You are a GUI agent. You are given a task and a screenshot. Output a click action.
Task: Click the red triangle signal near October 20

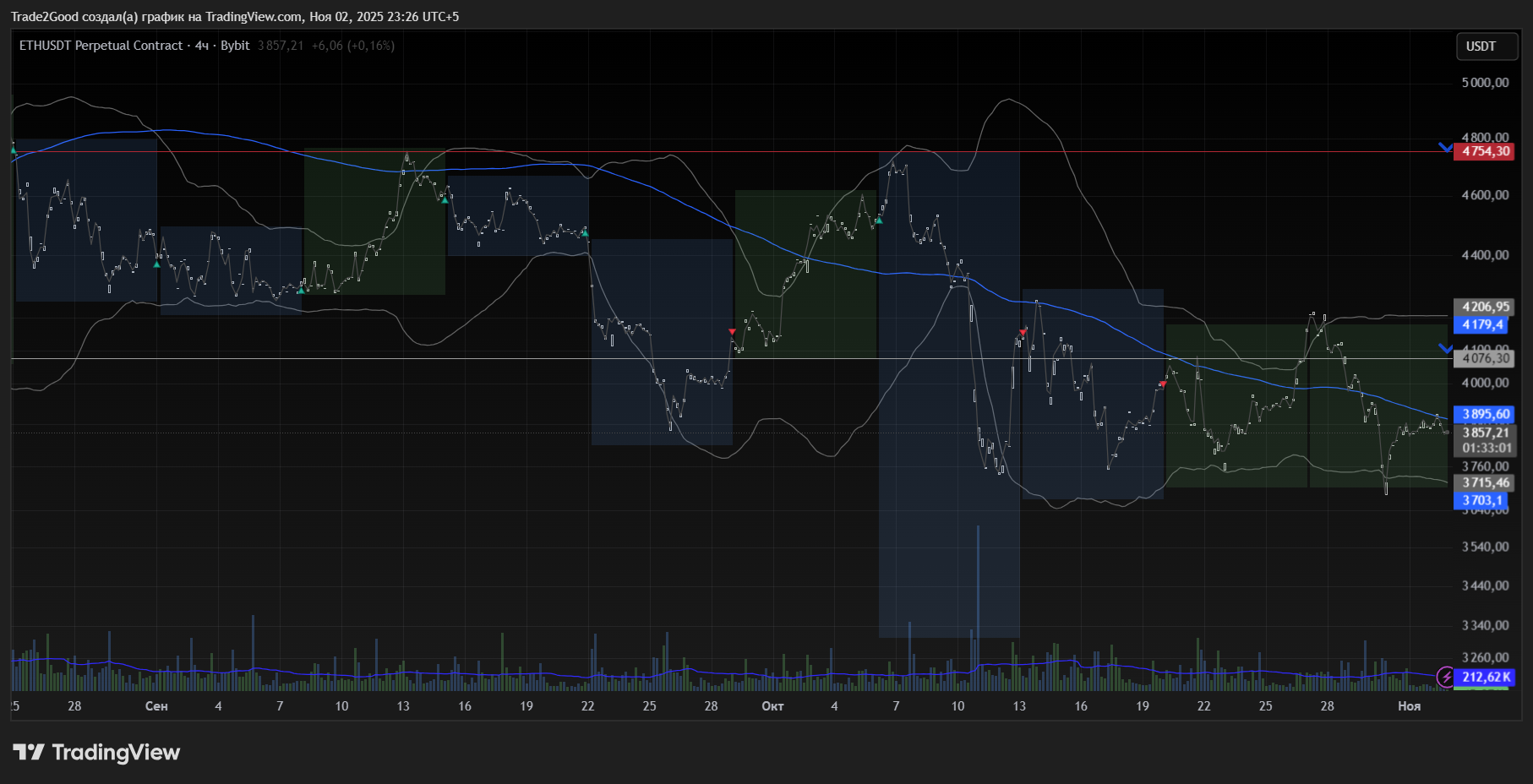point(1163,384)
